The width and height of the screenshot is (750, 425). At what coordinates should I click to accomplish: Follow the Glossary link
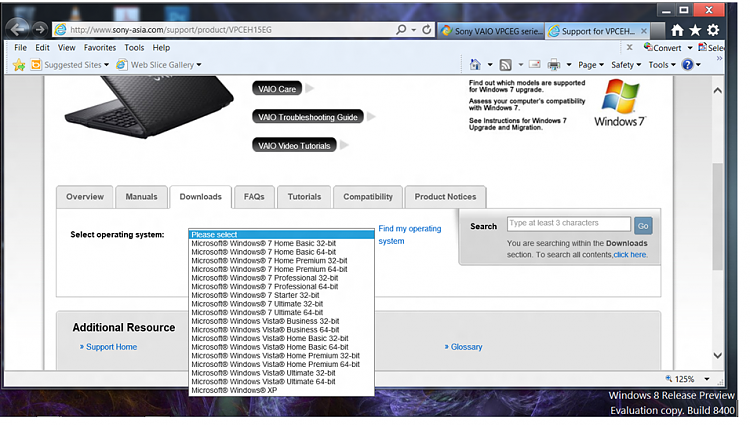pyautogui.click(x=466, y=347)
